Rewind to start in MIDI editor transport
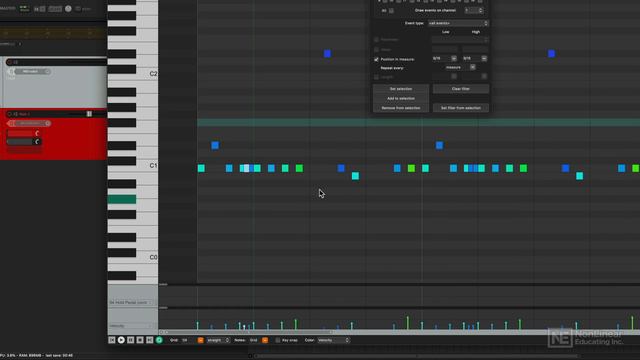 click(112, 340)
